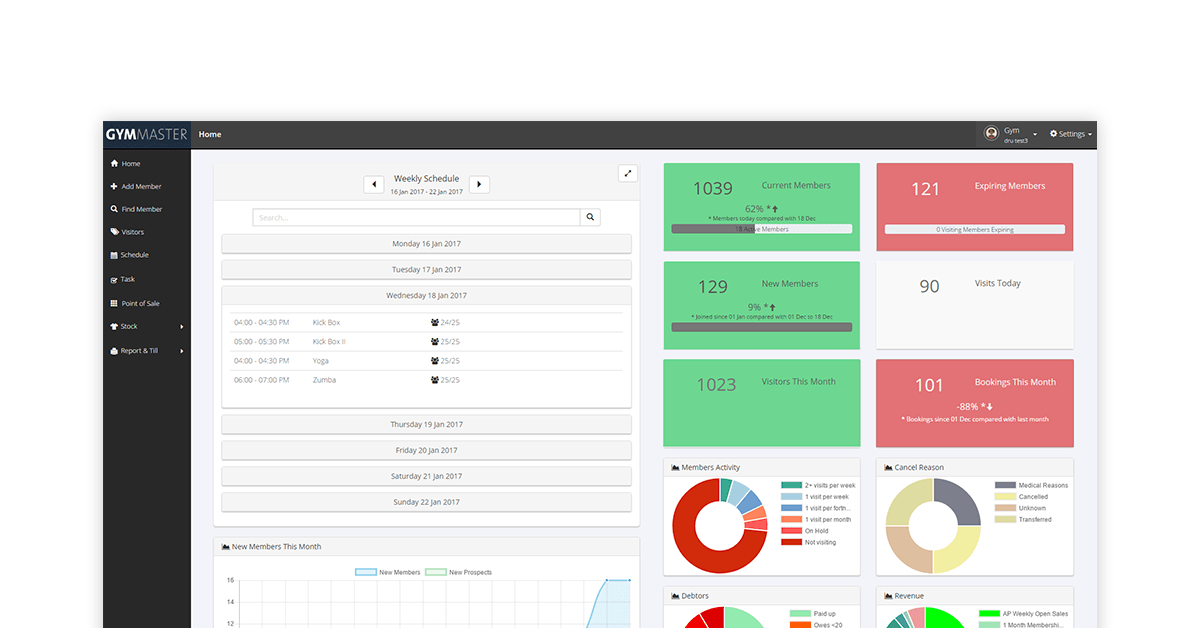This screenshot has width=1200, height=628.
Task: Open the Visits Today card
Action: [975, 306]
